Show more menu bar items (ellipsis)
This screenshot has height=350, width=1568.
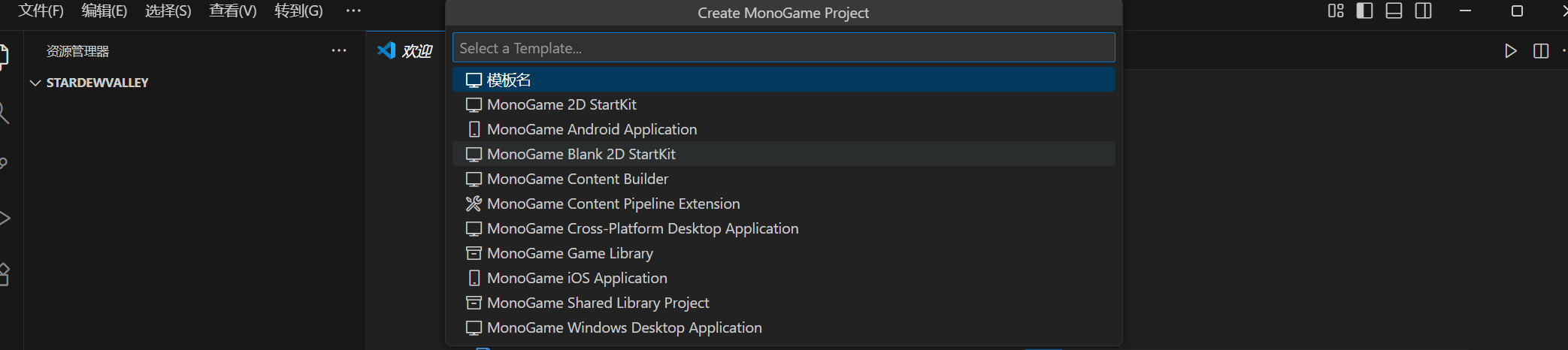(x=353, y=11)
